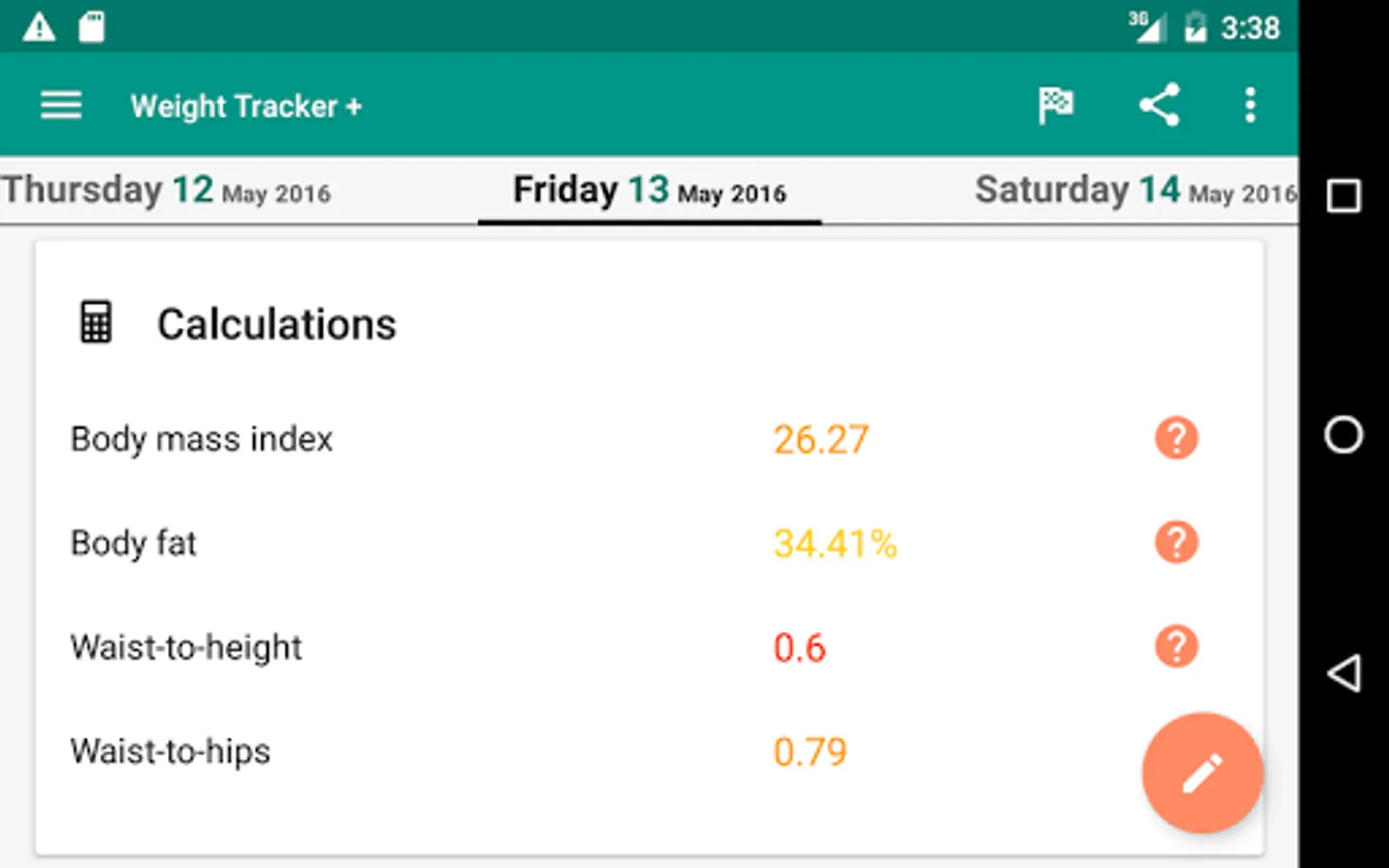Select the Friday 13 May tab
This screenshot has width=1389, height=868.
[649, 190]
